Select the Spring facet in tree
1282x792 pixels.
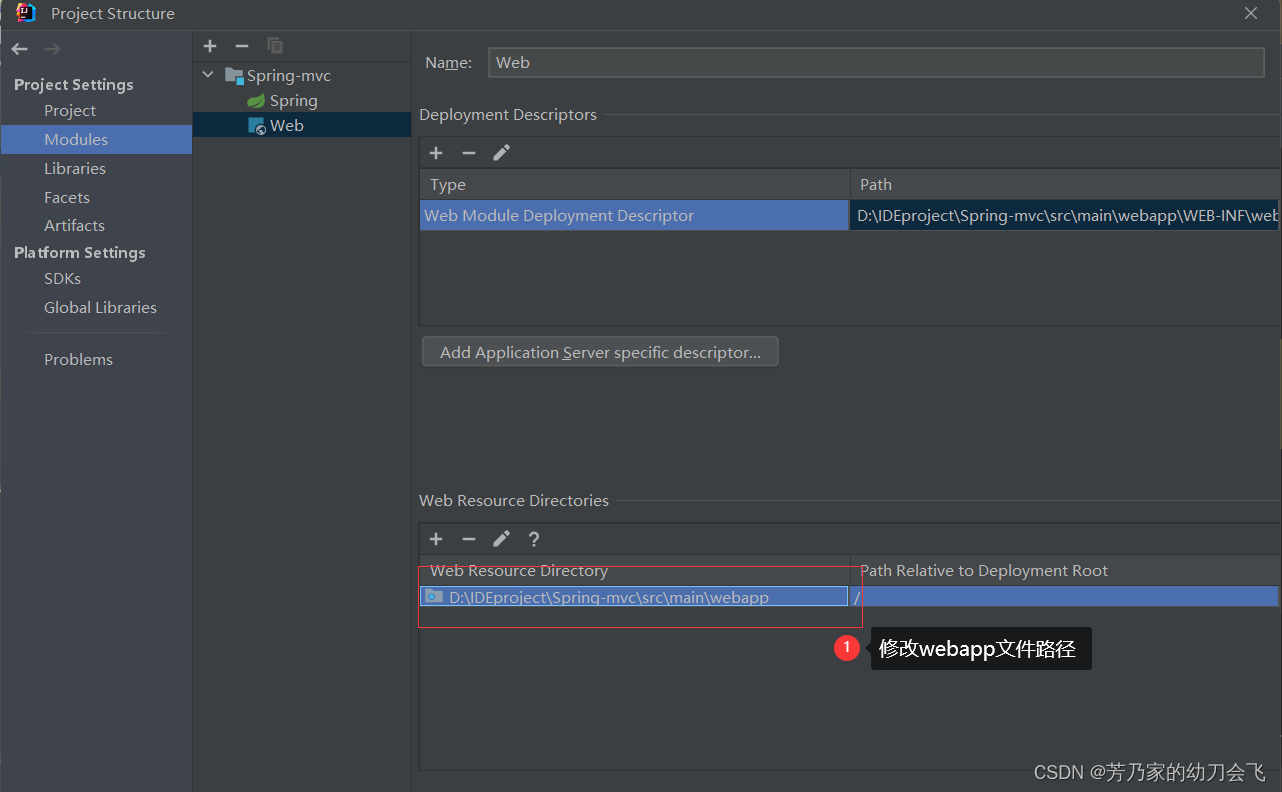coord(302,101)
